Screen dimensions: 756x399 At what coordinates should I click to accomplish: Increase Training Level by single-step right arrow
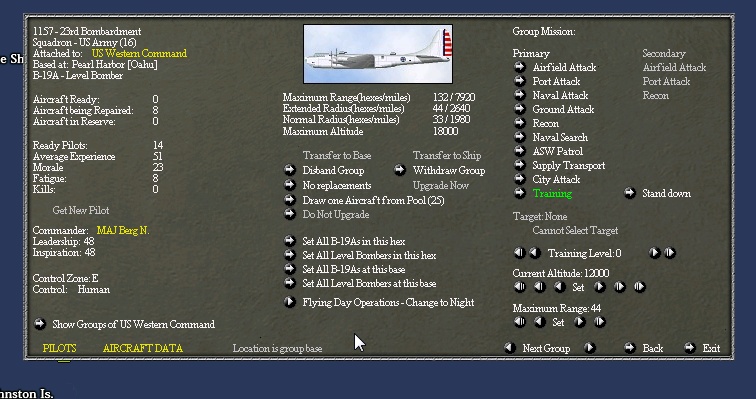pyautogui.click(x=654, y=253)
